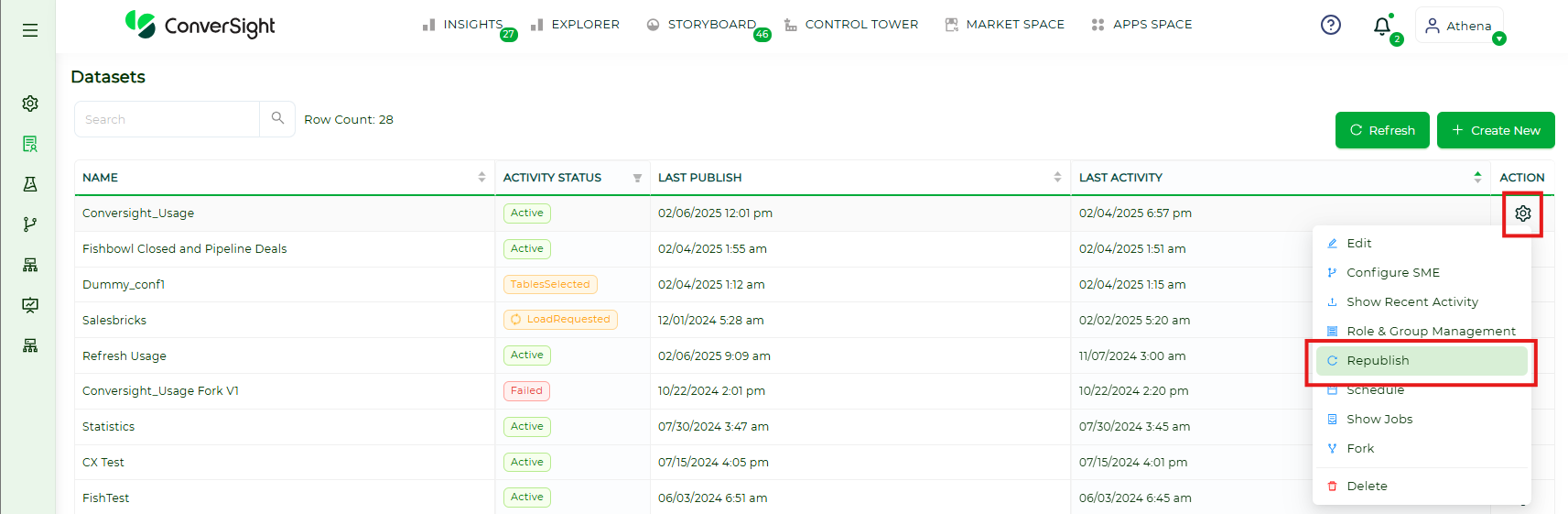The image size is (1568, 514).
Task: Open the branch icon in sidebar
Action: tap(30, 224)
